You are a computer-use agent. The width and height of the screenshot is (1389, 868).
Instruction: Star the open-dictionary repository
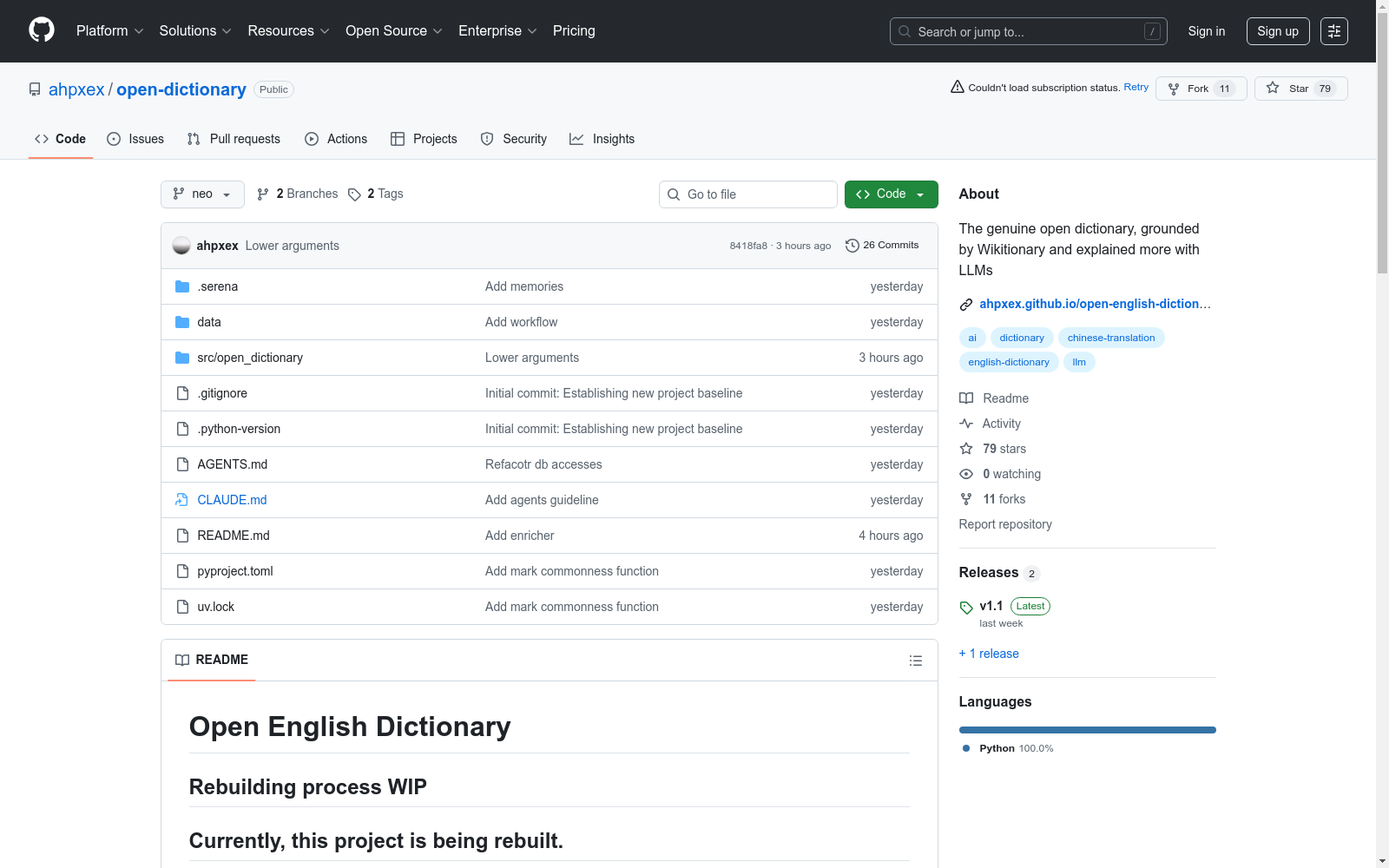pos(1300,89)
